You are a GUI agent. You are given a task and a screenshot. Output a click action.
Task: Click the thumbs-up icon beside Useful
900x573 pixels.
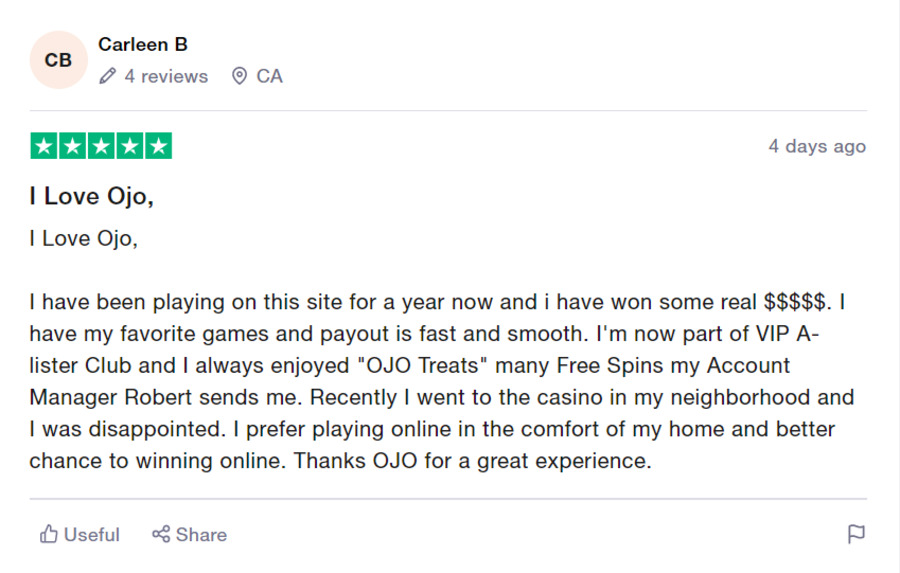(49, 534)
